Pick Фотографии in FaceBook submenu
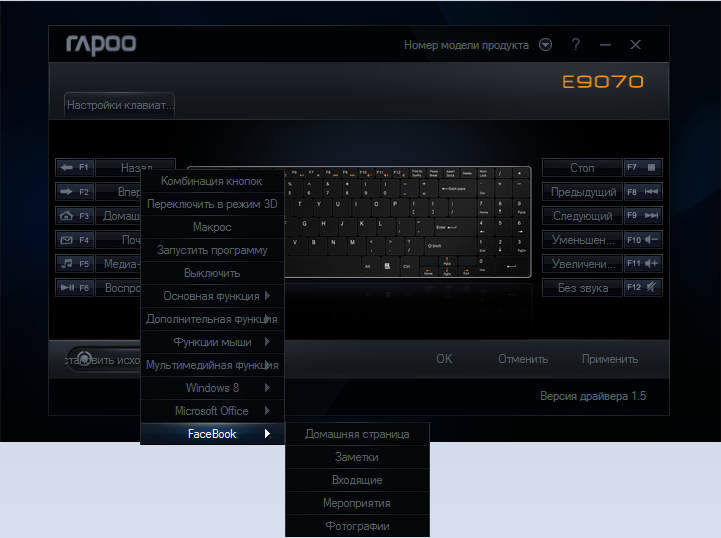The image size is (721, 538). (357, 526)
